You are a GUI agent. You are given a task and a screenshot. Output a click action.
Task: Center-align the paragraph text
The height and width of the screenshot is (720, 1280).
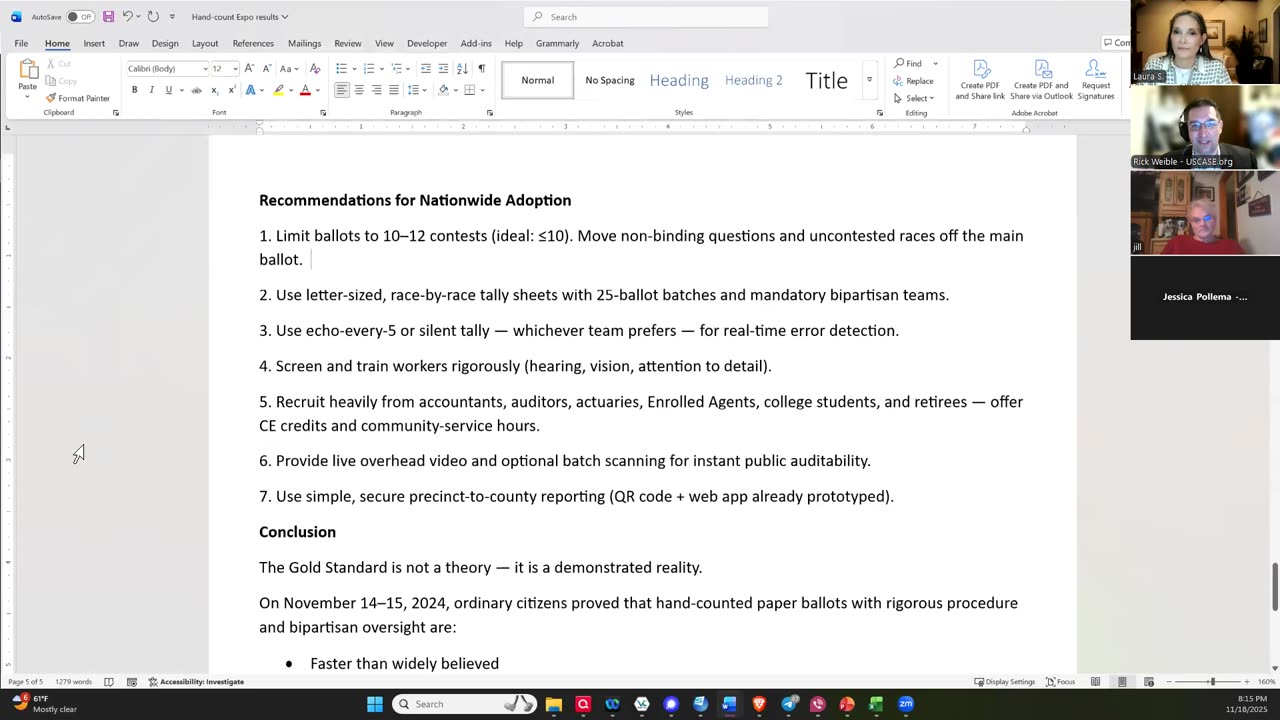[359, 90]
